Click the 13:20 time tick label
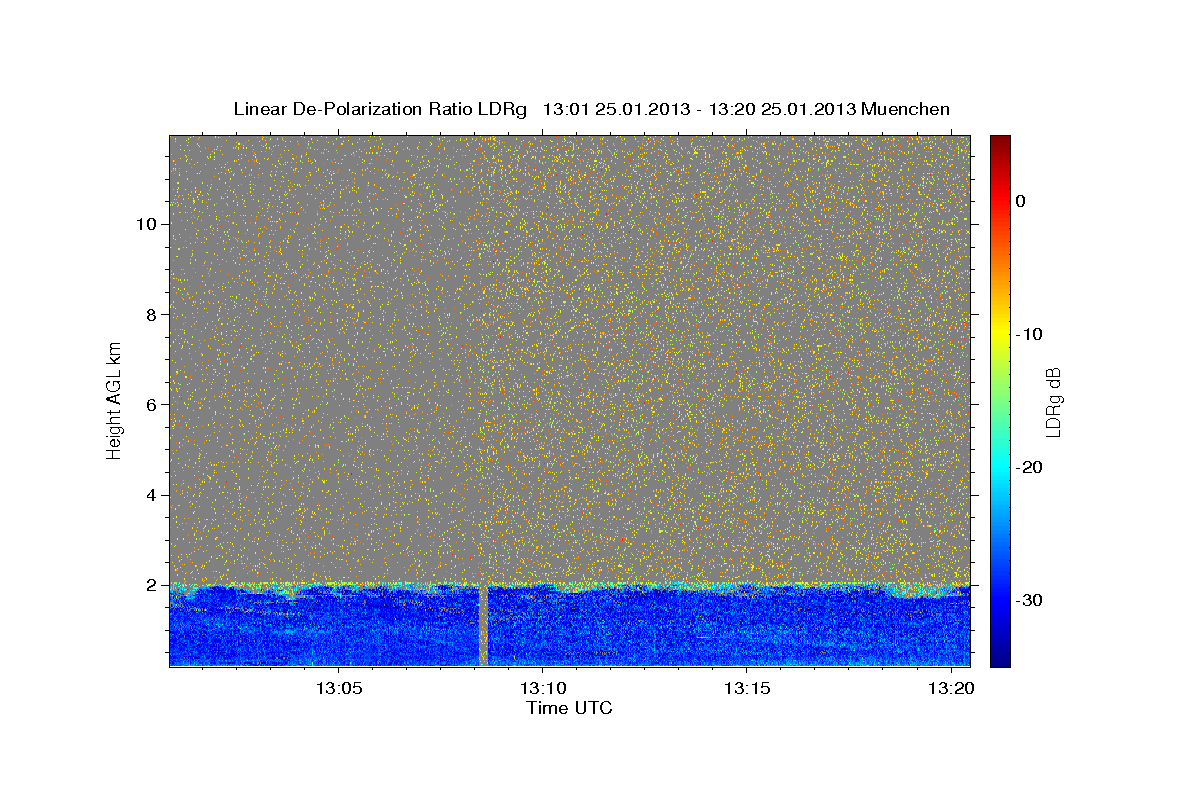1200x800 pixels. [x=951, y=689]
